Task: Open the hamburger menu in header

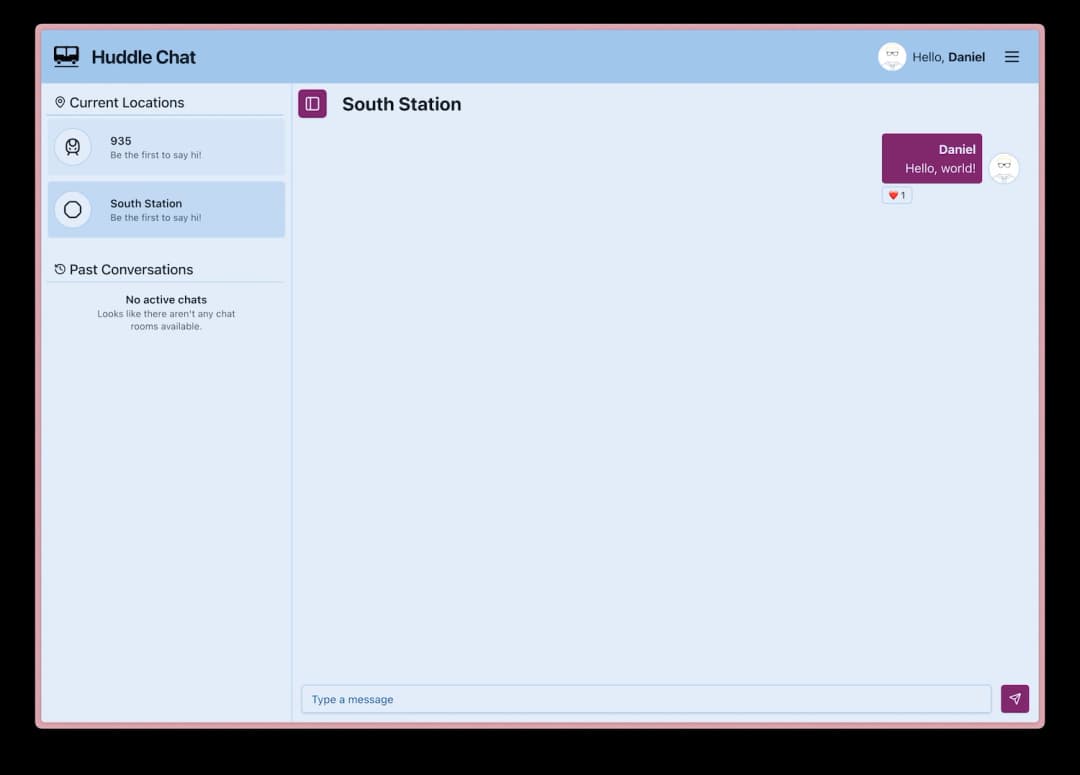Action: pyautogui.click(x=1011, y=57)
